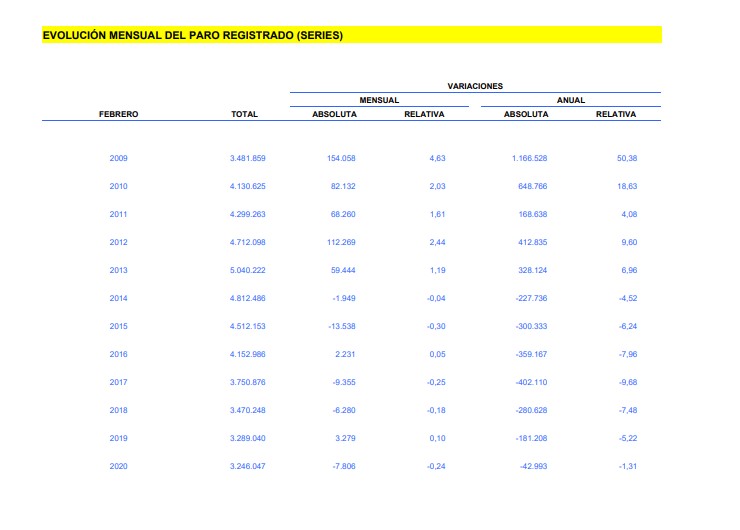Click the TOTAL column header
Screen dimensions: 740x530
(244, 114)
